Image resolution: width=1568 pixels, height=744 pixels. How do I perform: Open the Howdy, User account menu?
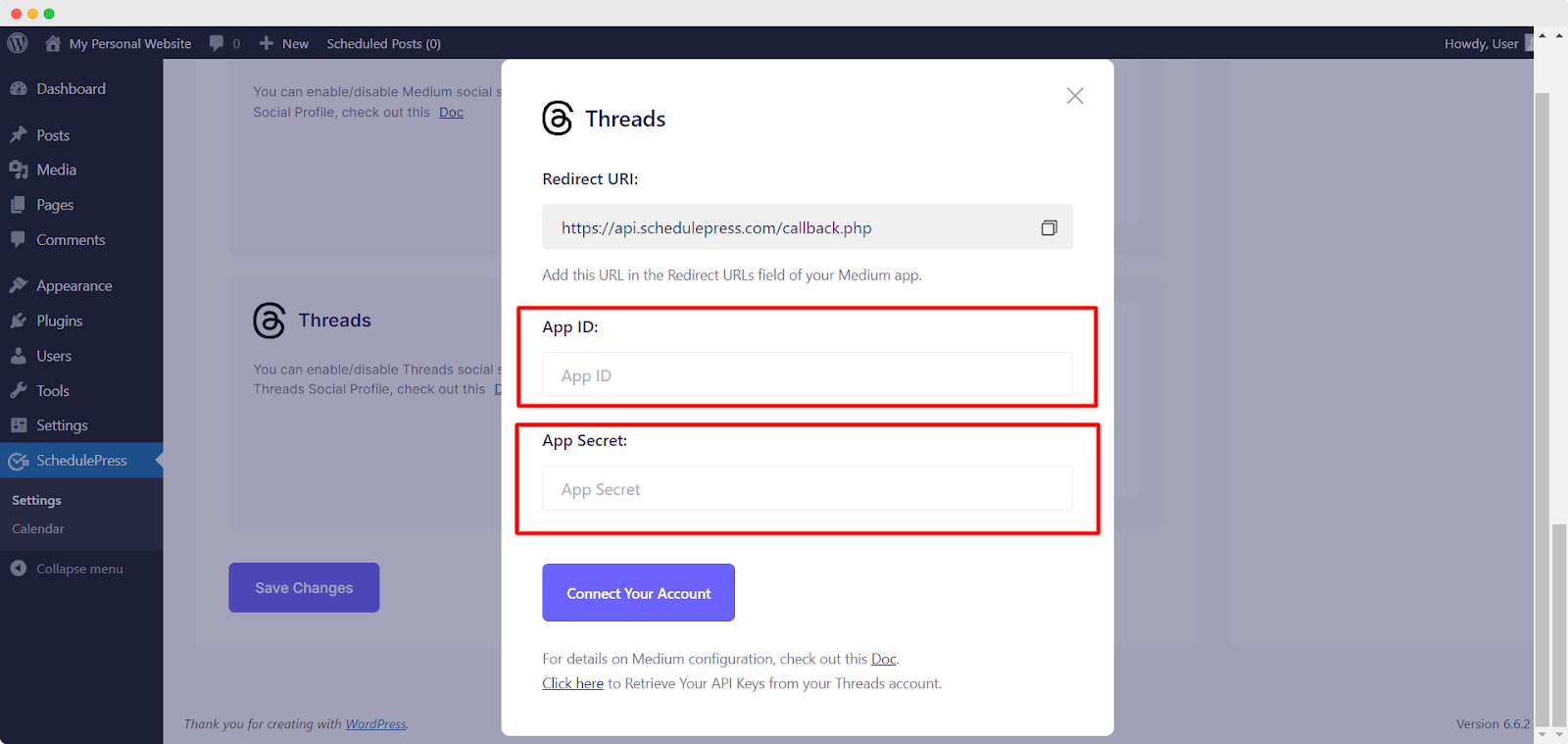point(1481,43)
